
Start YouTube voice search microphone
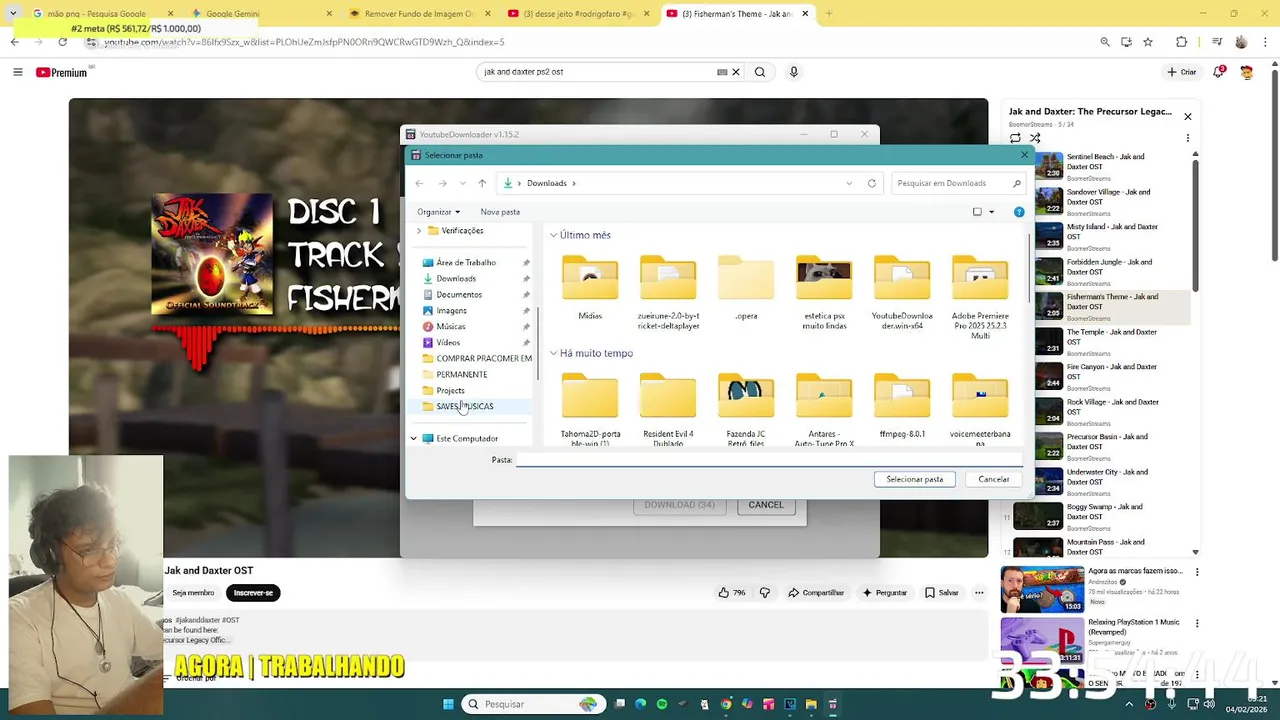point(794,72)
